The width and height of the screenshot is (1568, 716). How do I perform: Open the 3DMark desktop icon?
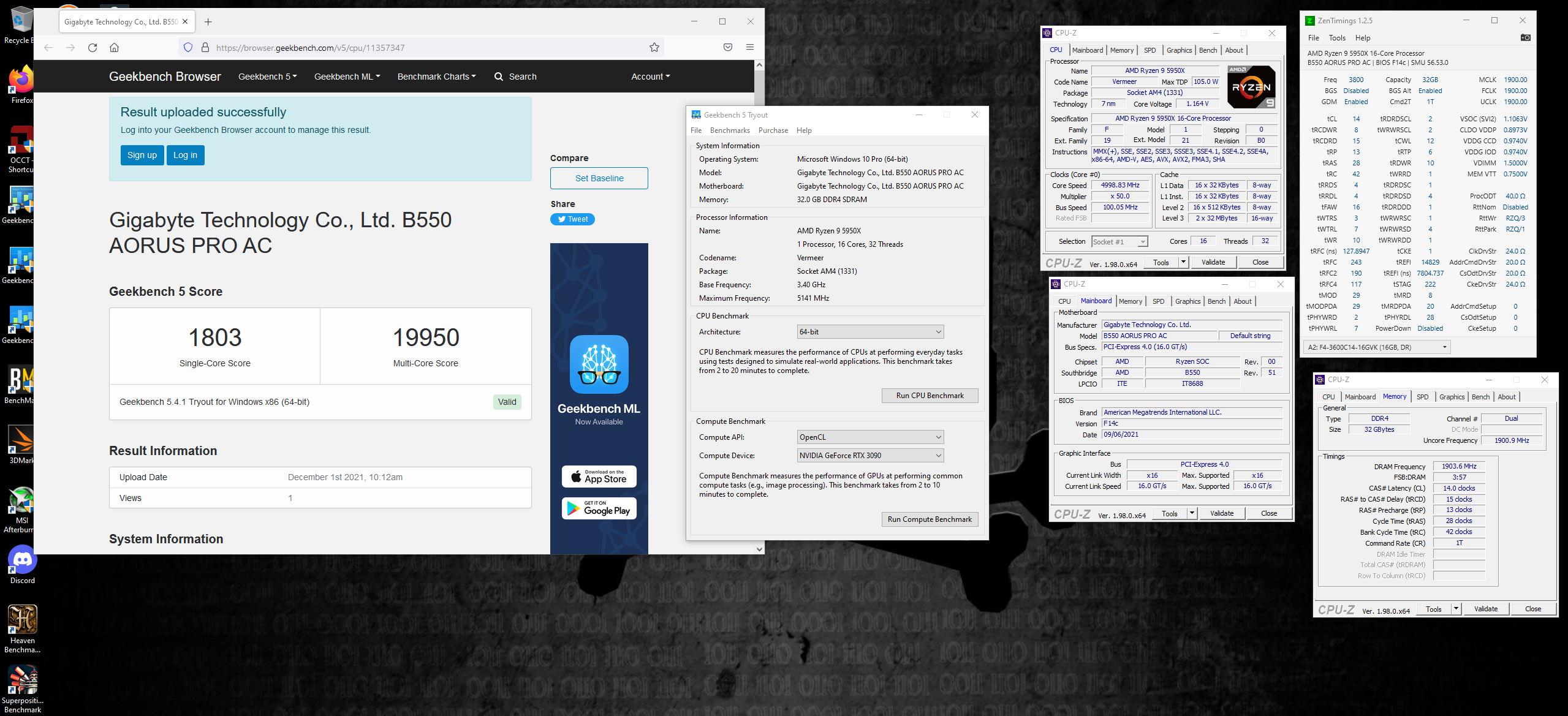[21, 445]
